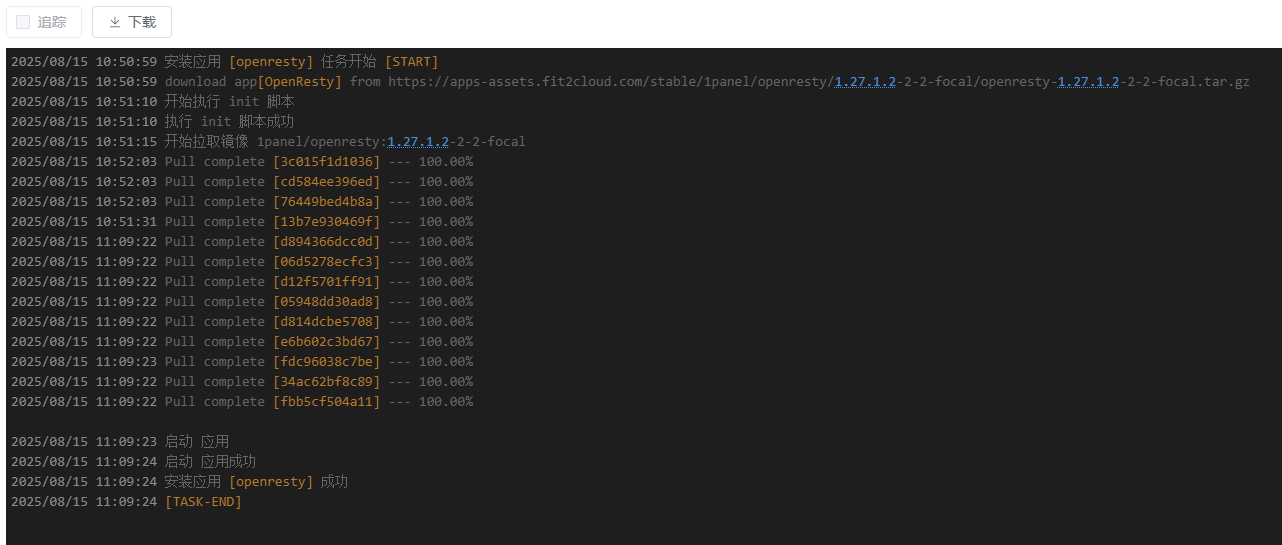Enable the 追踪 checkbox
Viewport: 1282px width, 545px height.
[x=23, y=22]
